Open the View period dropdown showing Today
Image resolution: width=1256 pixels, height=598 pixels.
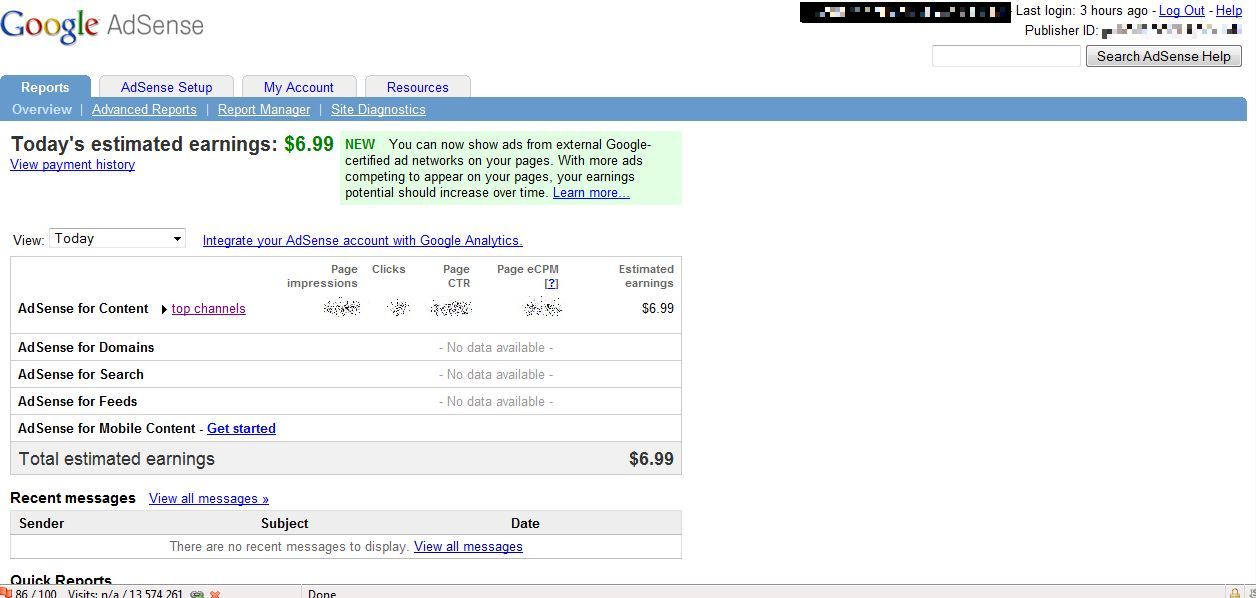point(117,238)
